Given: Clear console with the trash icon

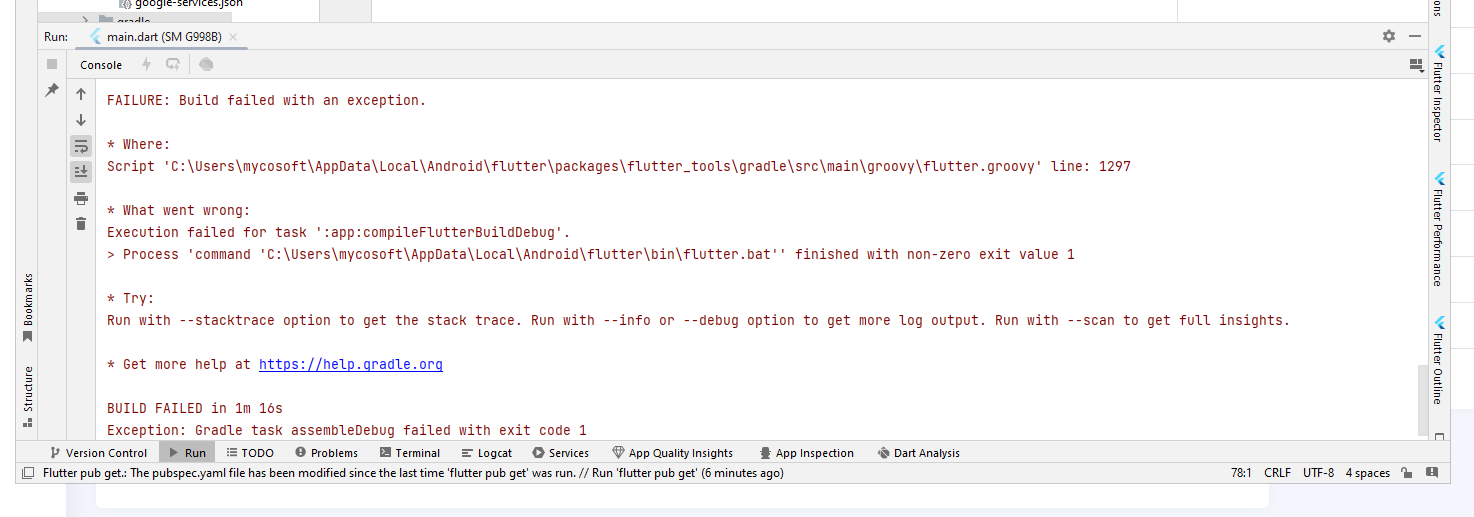Looking at the screenshot, I should click(x=81, y=223).
